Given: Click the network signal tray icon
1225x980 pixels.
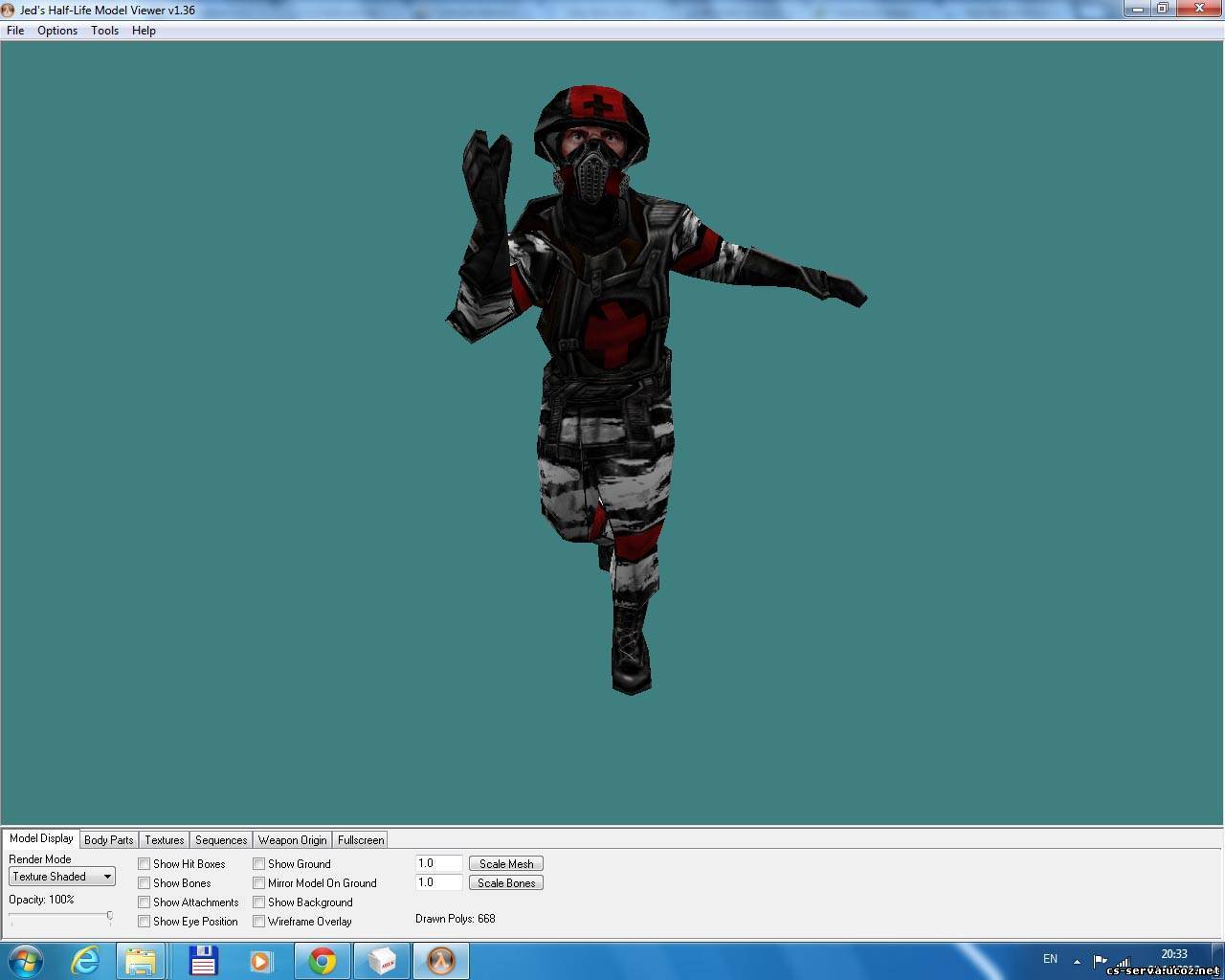Looking at the screenshot, I should coord(1124,960).
